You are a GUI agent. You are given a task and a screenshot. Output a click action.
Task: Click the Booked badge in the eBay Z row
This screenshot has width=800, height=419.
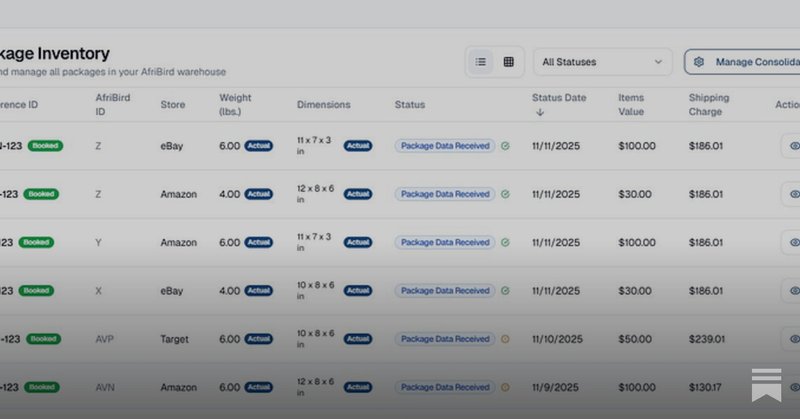click(45, 146)
